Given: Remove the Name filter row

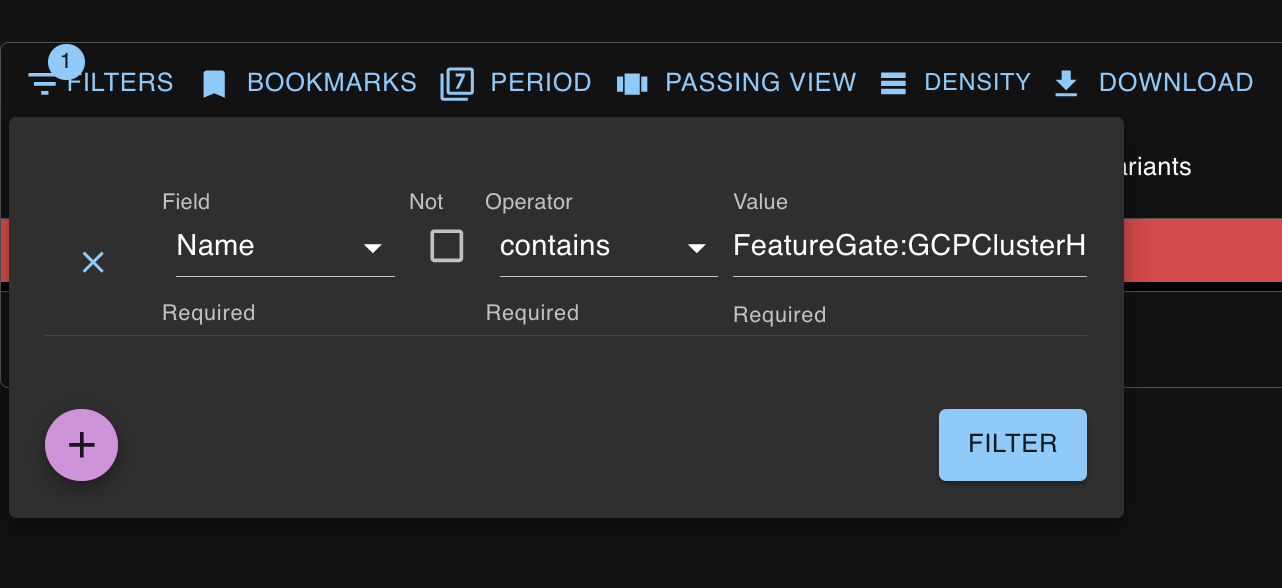Looking at the screenshot, I should 93,263.
